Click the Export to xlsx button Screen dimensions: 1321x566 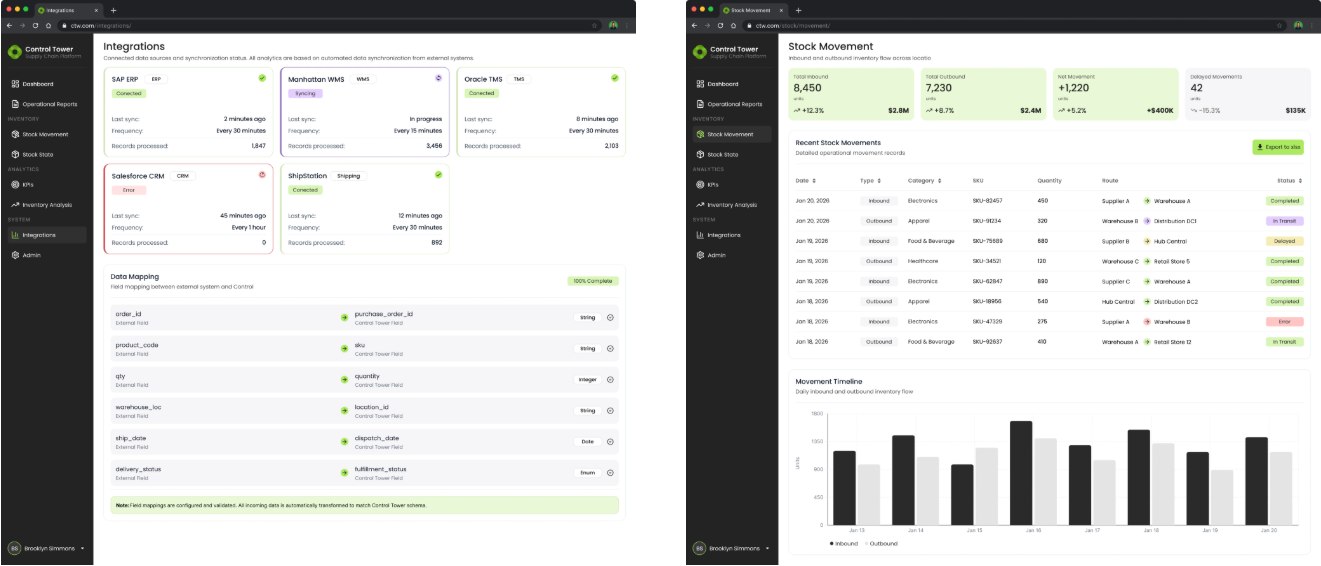1278,147
